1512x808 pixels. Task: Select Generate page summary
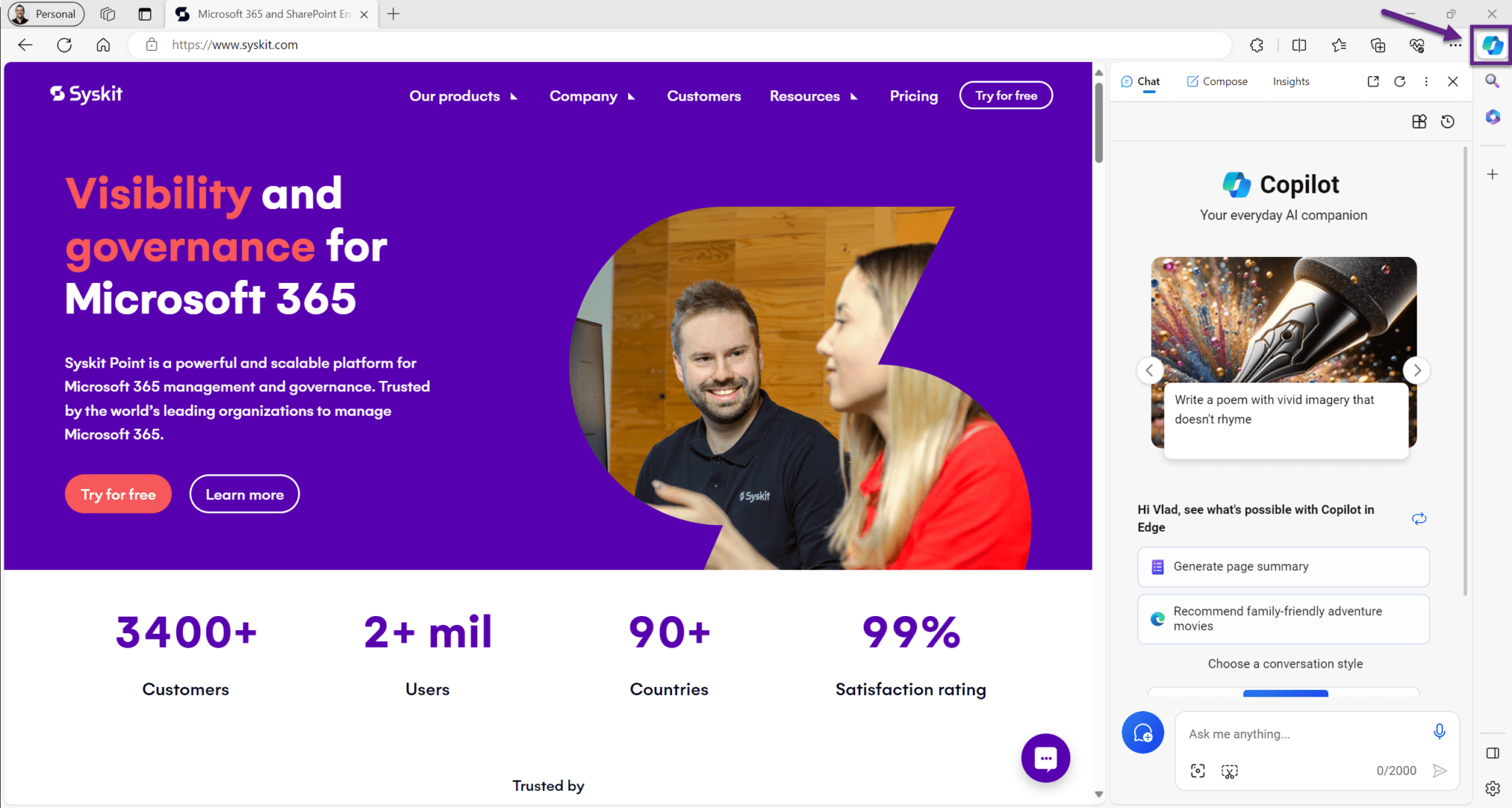1283,566
